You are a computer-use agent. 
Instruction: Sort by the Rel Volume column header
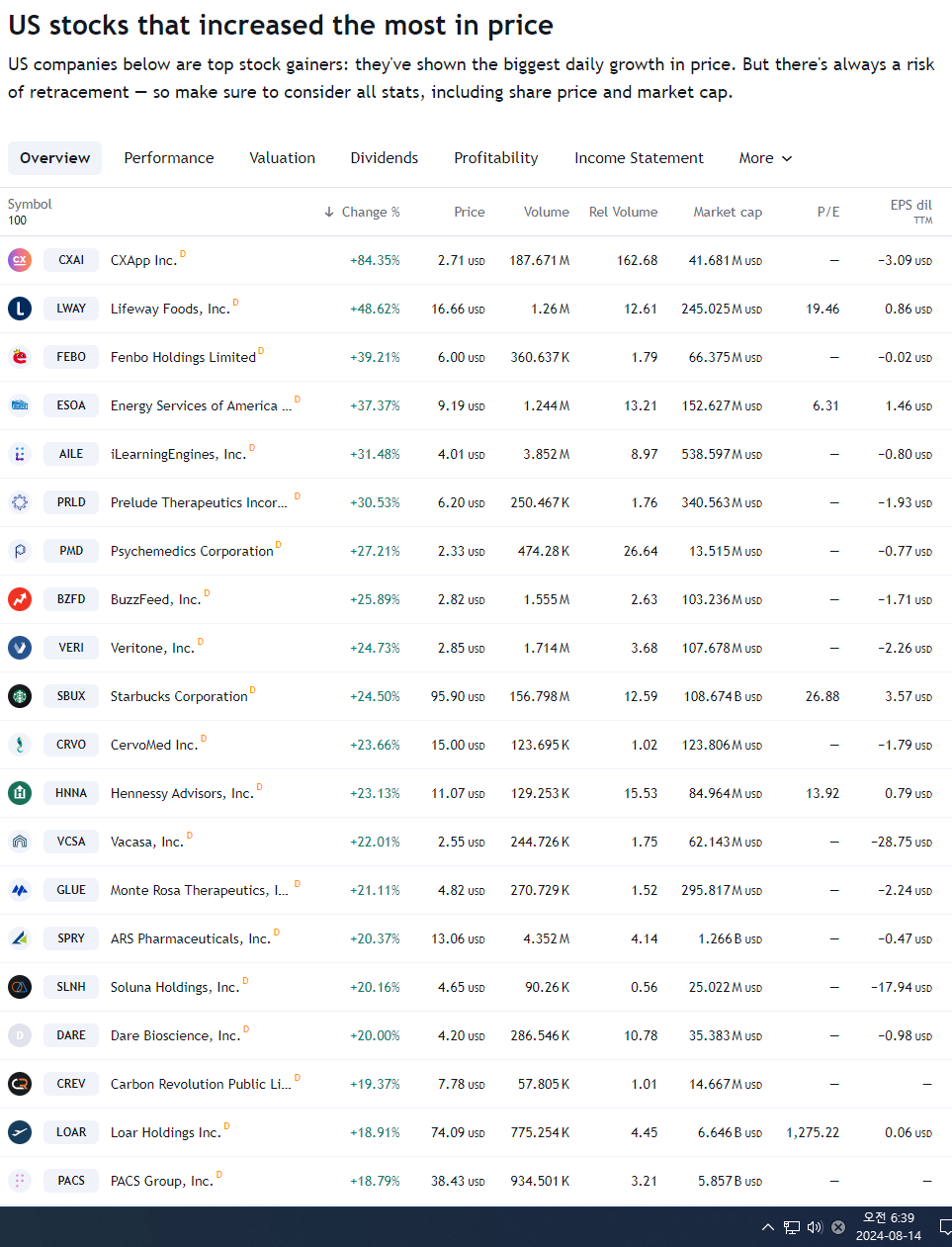coord(623,212)
